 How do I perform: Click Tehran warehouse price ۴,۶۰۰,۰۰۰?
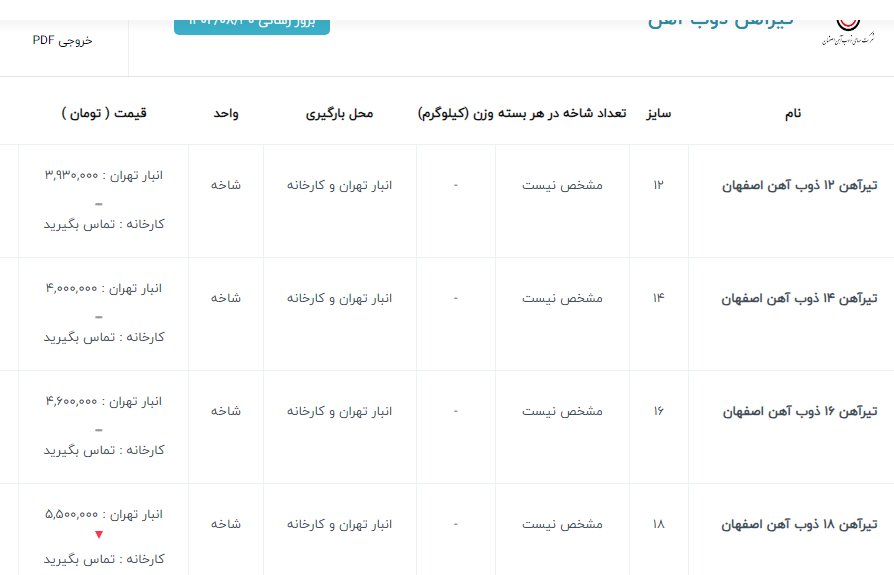click(x=103, y=401)
